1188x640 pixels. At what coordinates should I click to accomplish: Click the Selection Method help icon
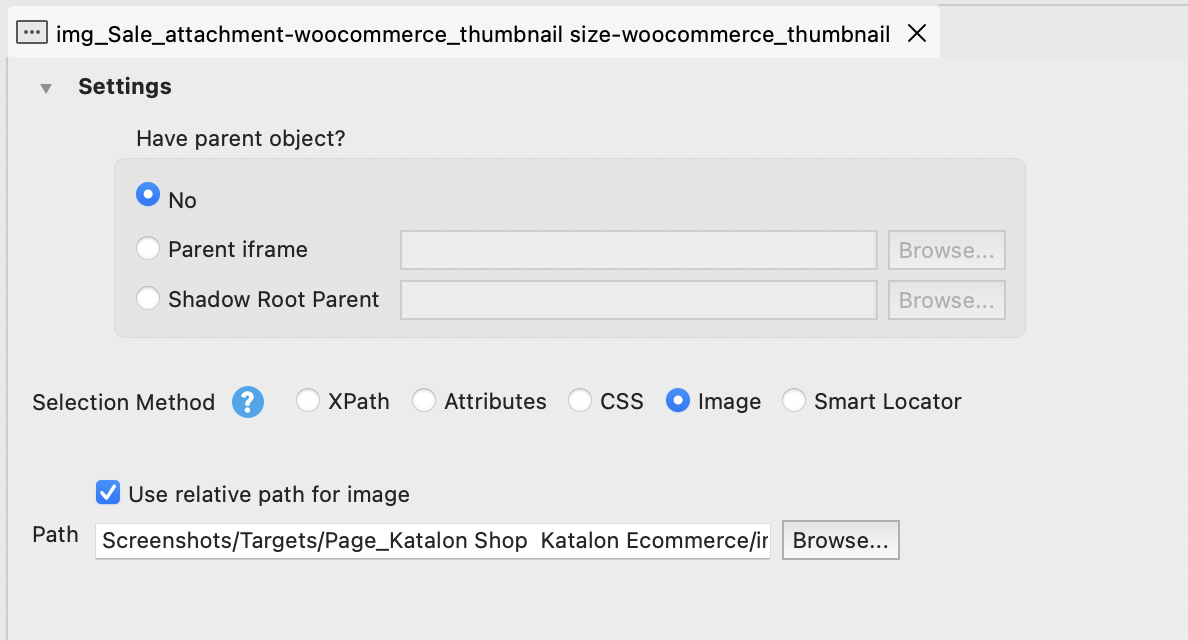(x=248, y=402)
